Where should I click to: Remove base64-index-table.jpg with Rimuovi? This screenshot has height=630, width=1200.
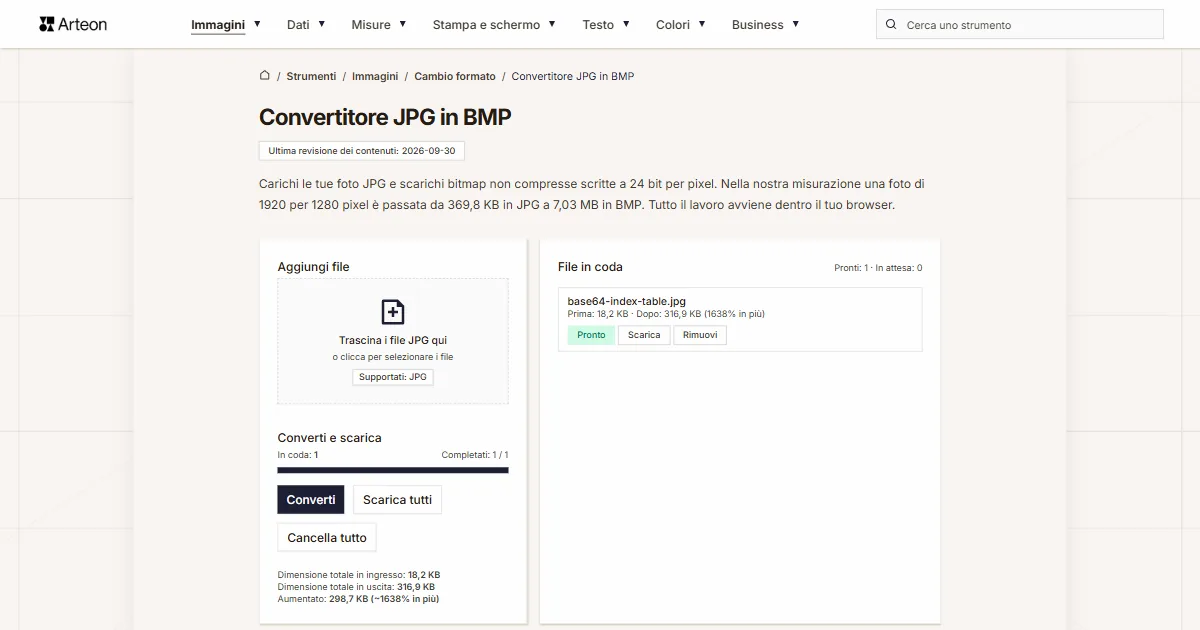pyautogui.click(x=700, y=335)
